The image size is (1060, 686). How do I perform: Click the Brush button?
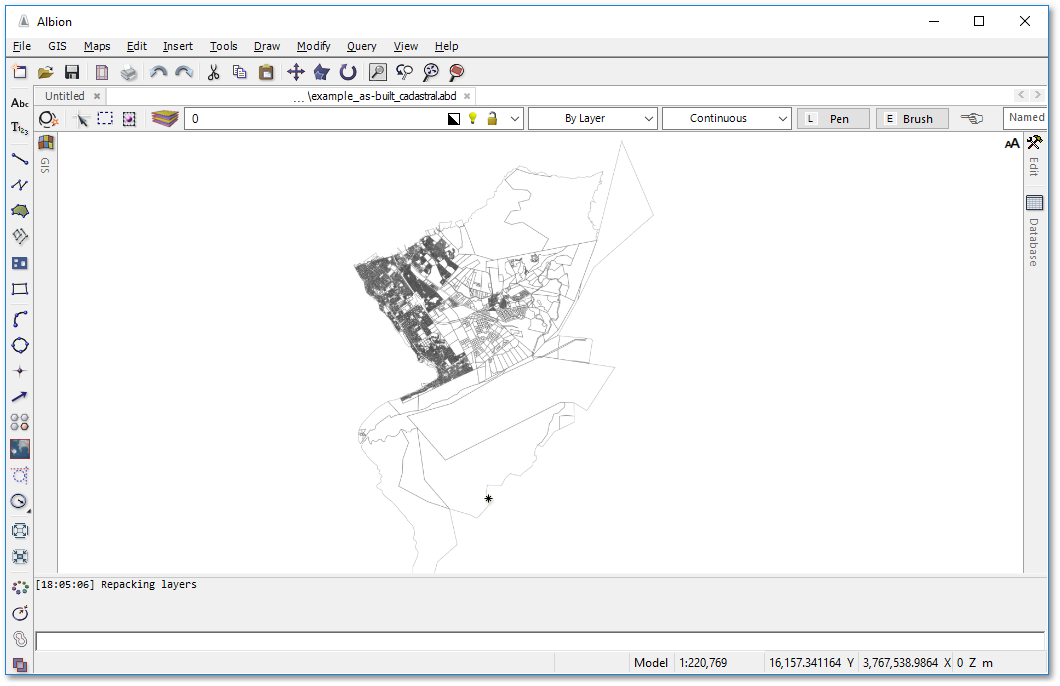tap(912, 118)
